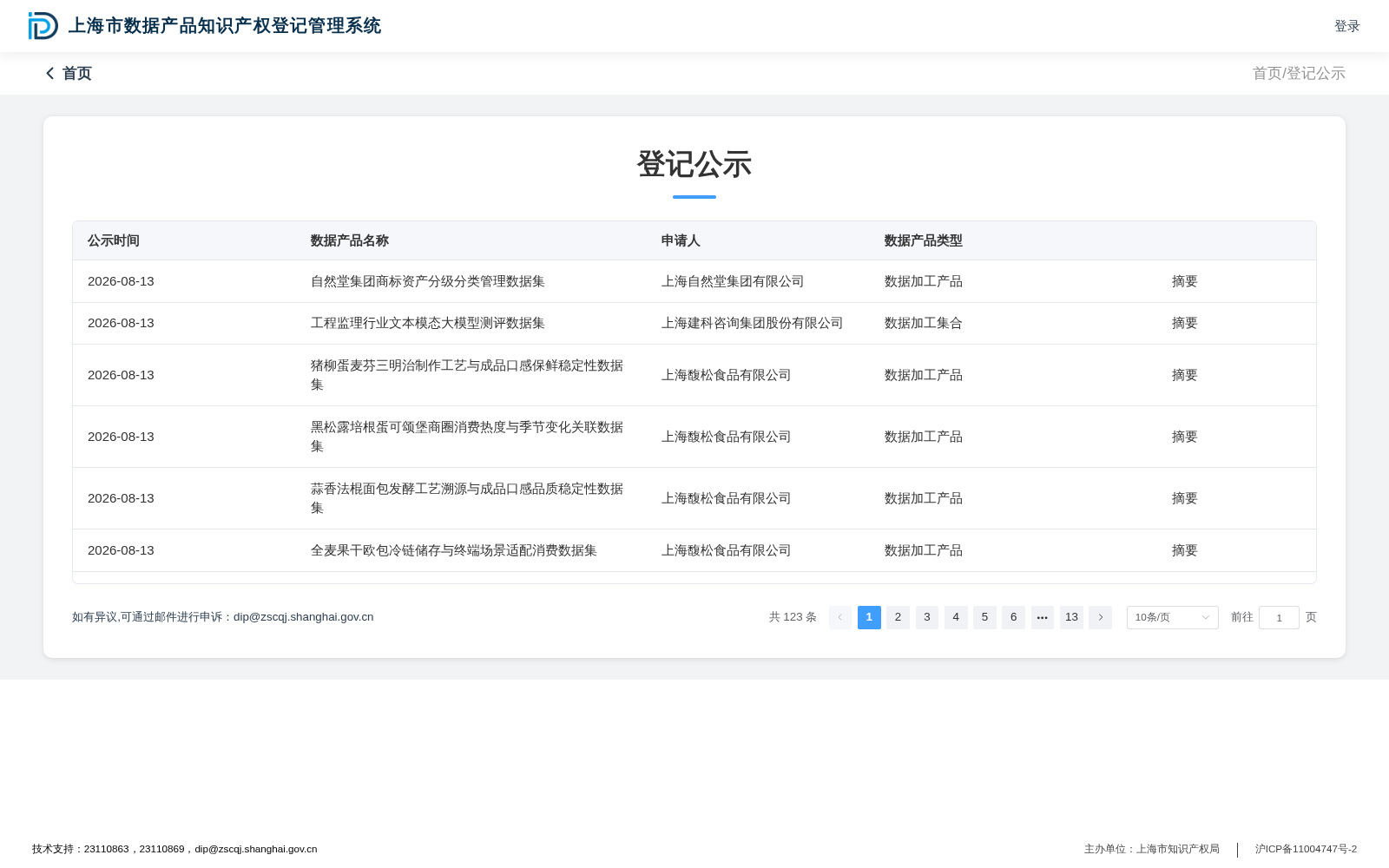Click the 申请人 column header

(681, 240)
